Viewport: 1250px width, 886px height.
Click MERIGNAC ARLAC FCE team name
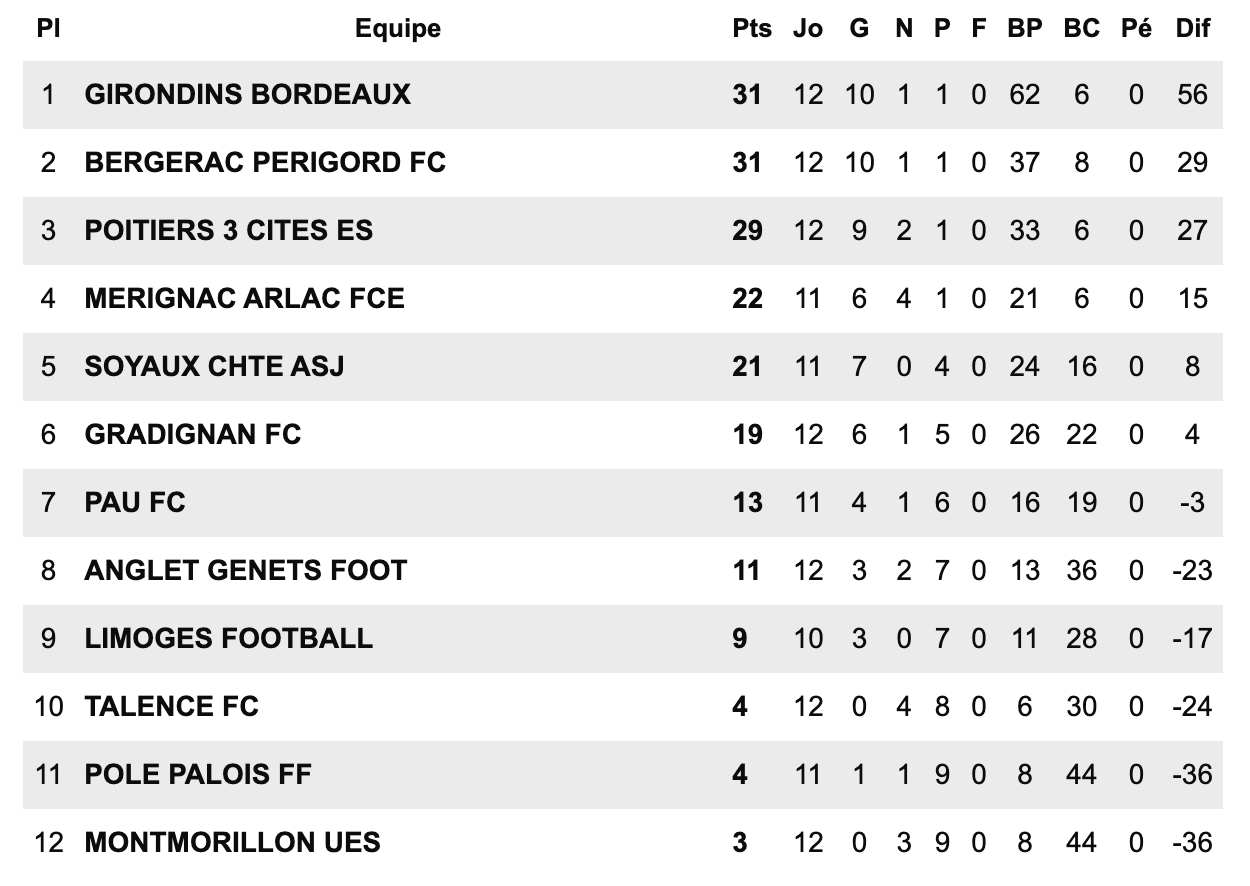pyautogui.click(x=245, y=298)
